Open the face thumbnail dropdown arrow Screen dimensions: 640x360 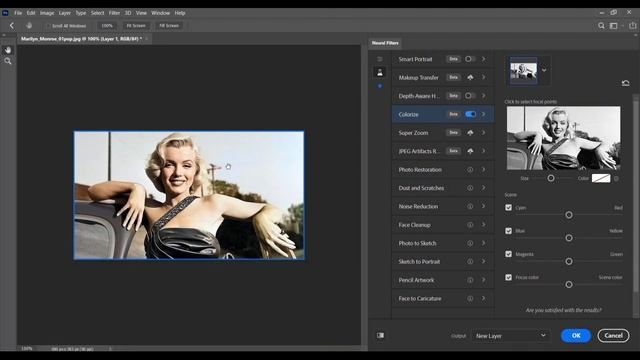click(x=544, y=70)
